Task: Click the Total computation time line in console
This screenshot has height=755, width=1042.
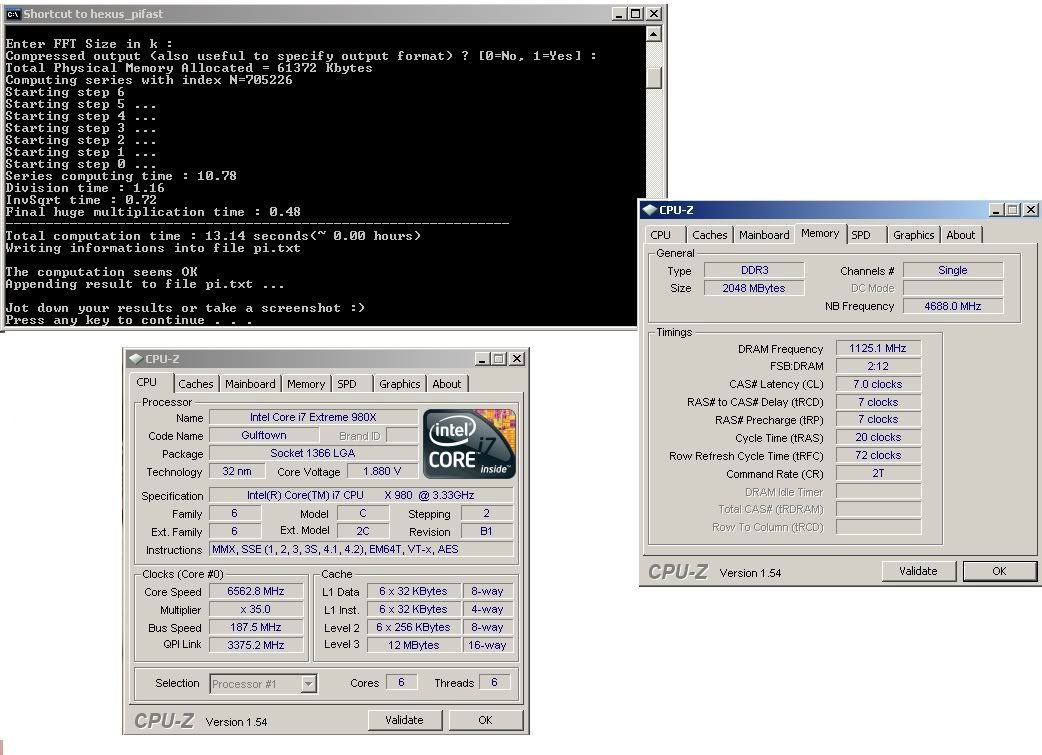Action: pos(213,236)
